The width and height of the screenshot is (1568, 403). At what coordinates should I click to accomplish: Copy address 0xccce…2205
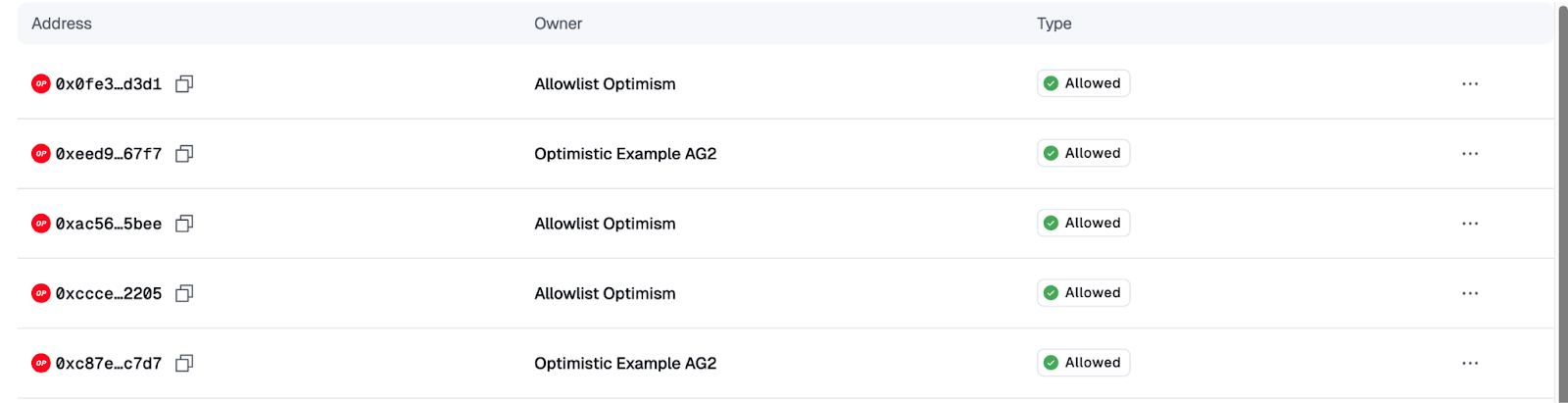[x=184, y=293]
